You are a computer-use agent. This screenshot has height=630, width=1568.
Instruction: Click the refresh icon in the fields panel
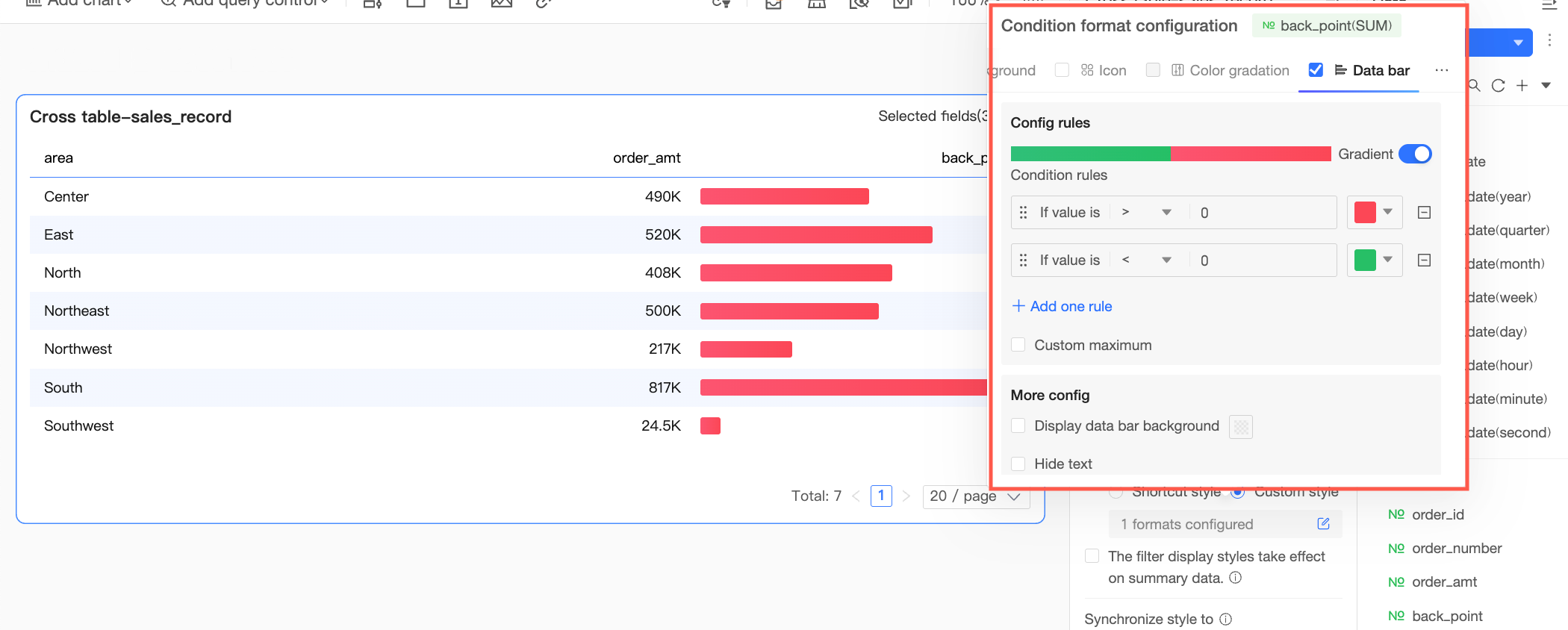1498,86
